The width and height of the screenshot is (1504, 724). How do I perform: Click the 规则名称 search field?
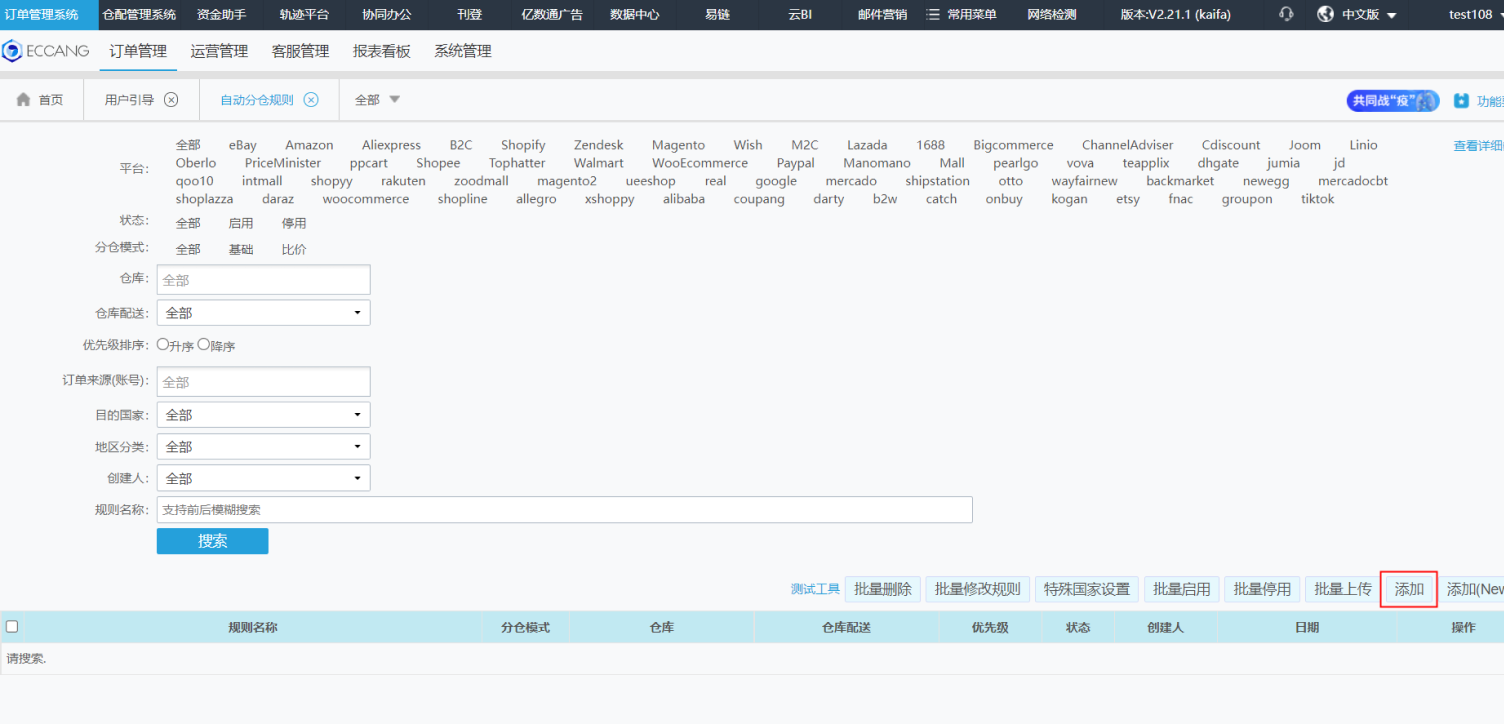(x=564, y=510)
